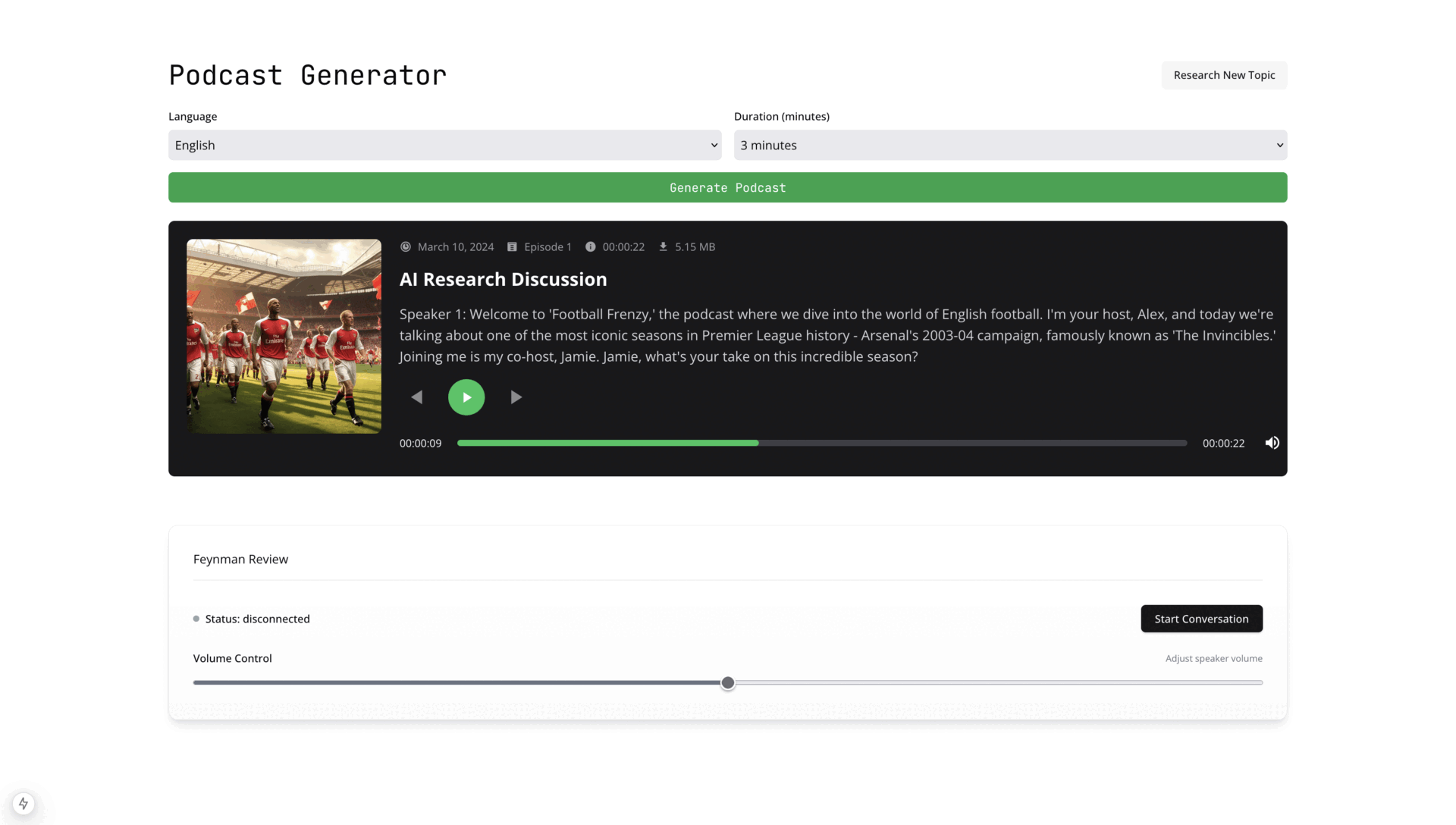Open the Duration minutes dropdown
Image resolution: width=1456 pixels, height=825 pixels.
tap(1010, 145)
